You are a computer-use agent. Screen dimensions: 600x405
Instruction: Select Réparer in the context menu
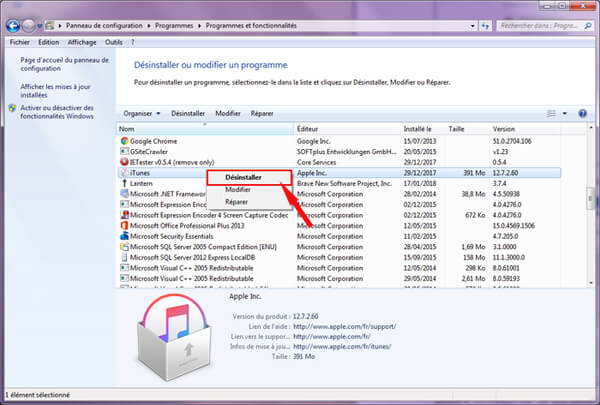pos(237,201)
